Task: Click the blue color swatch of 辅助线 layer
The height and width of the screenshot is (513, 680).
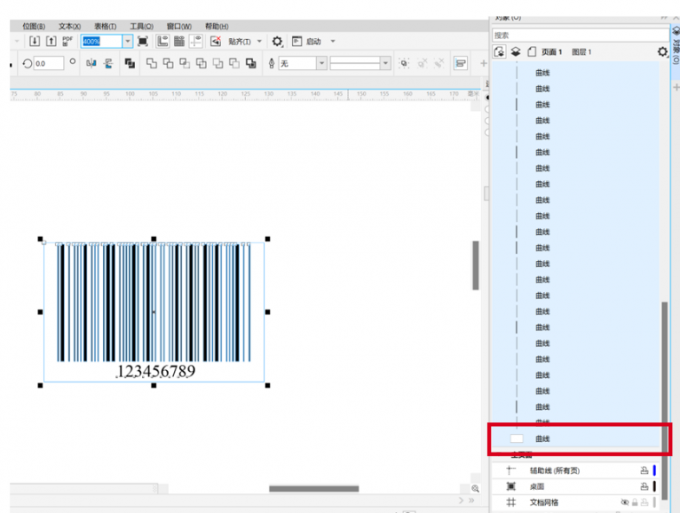Action: (654, 470)
